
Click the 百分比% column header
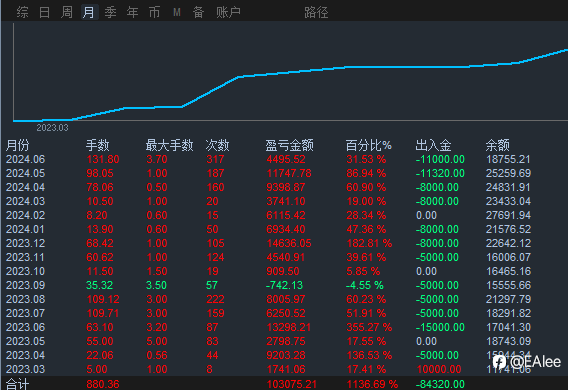click(x=369, y=145)
